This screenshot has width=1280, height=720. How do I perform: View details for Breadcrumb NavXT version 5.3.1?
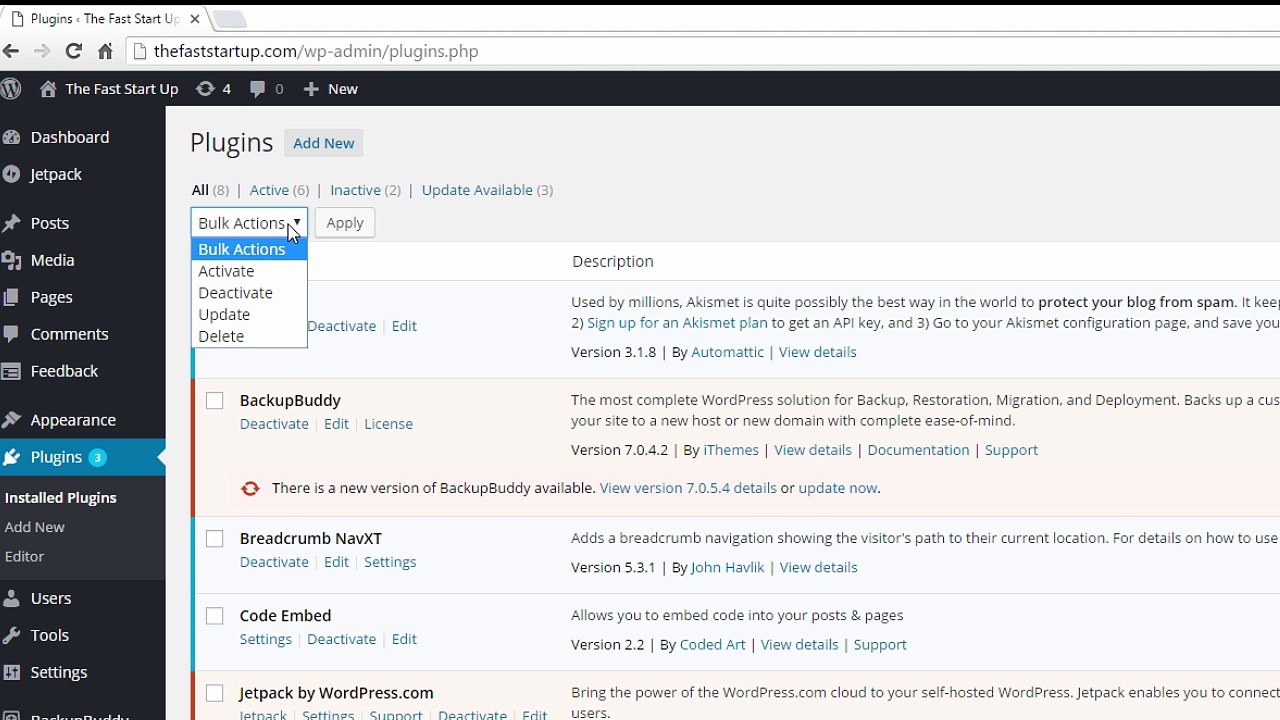(818, 567)
